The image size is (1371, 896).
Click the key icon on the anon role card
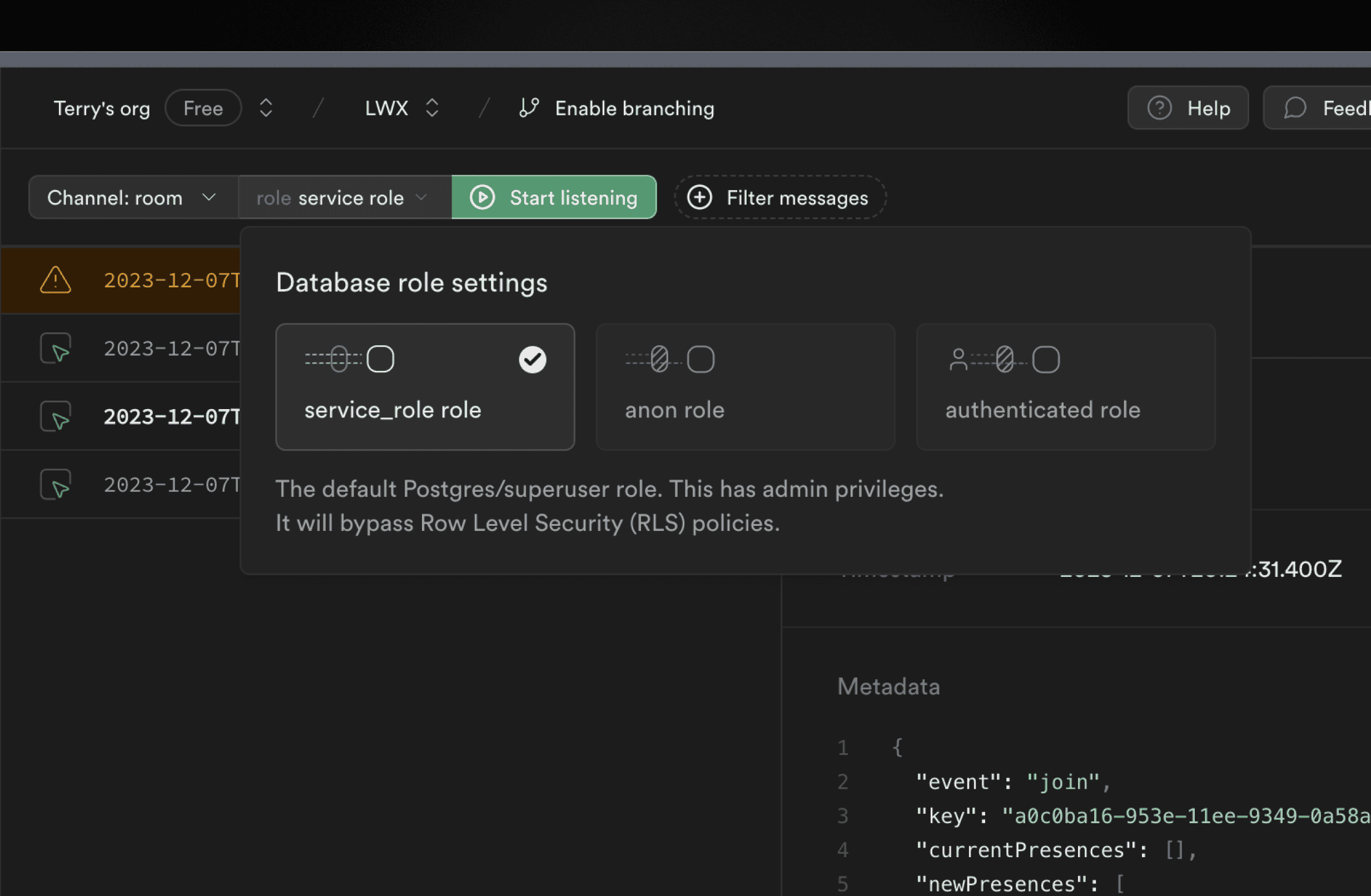tap(658, 358)
